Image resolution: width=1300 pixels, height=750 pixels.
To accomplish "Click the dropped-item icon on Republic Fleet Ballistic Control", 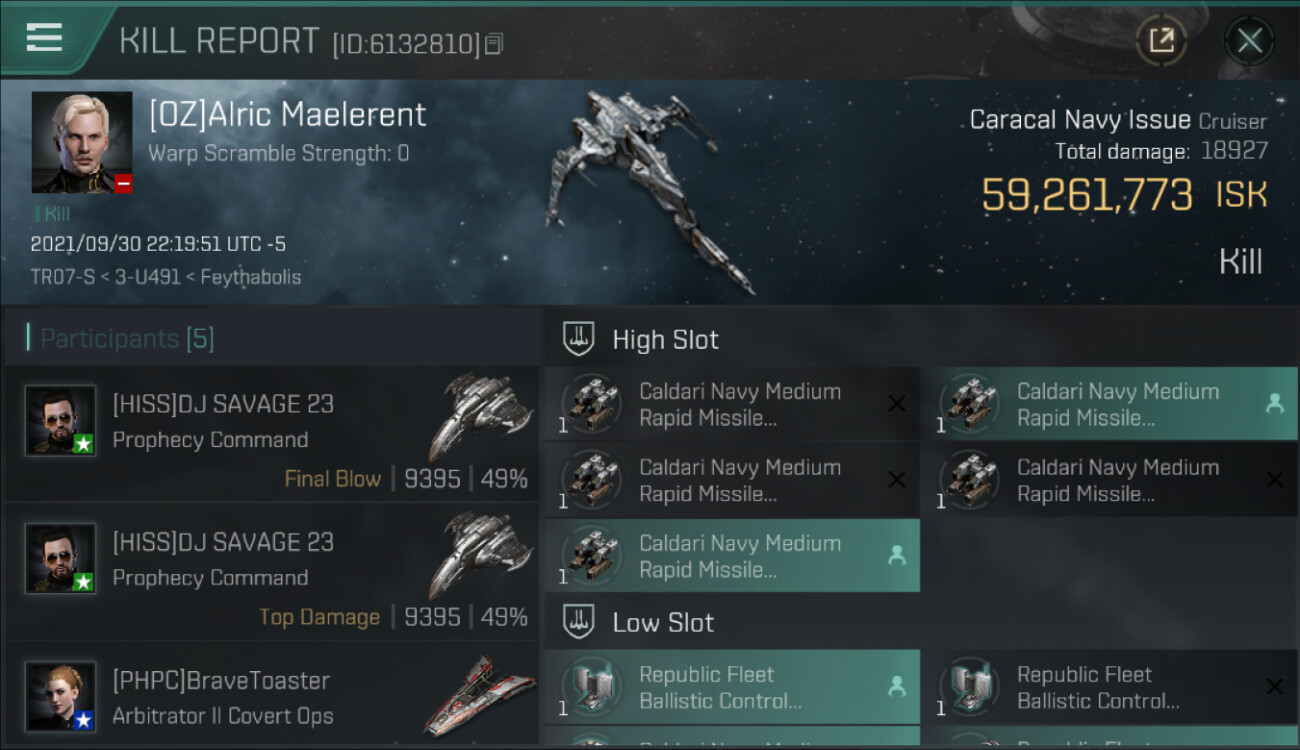I will point(896,687).
